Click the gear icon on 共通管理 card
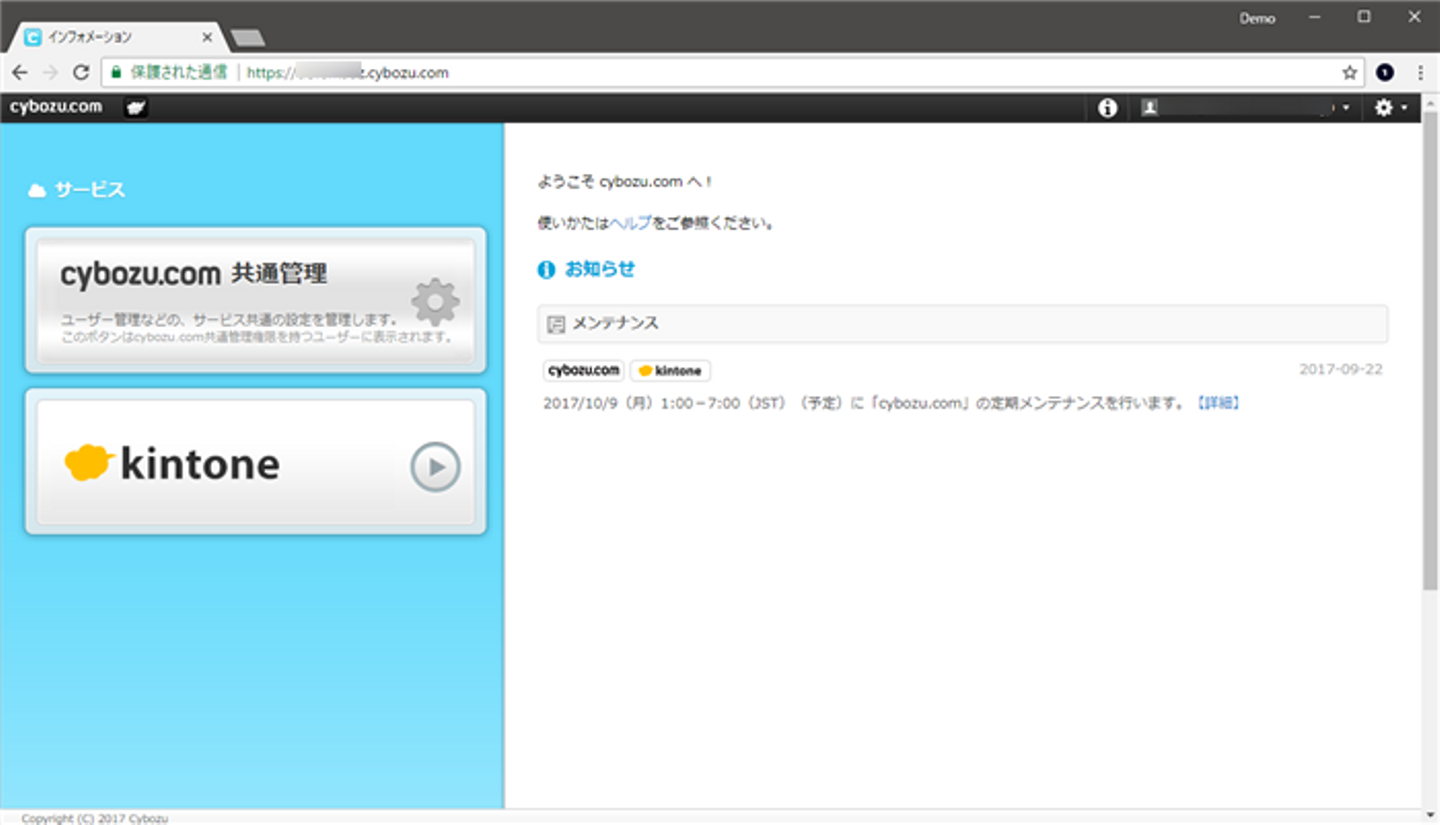Viewport: 1440px width, 825px height. point(436,302)
